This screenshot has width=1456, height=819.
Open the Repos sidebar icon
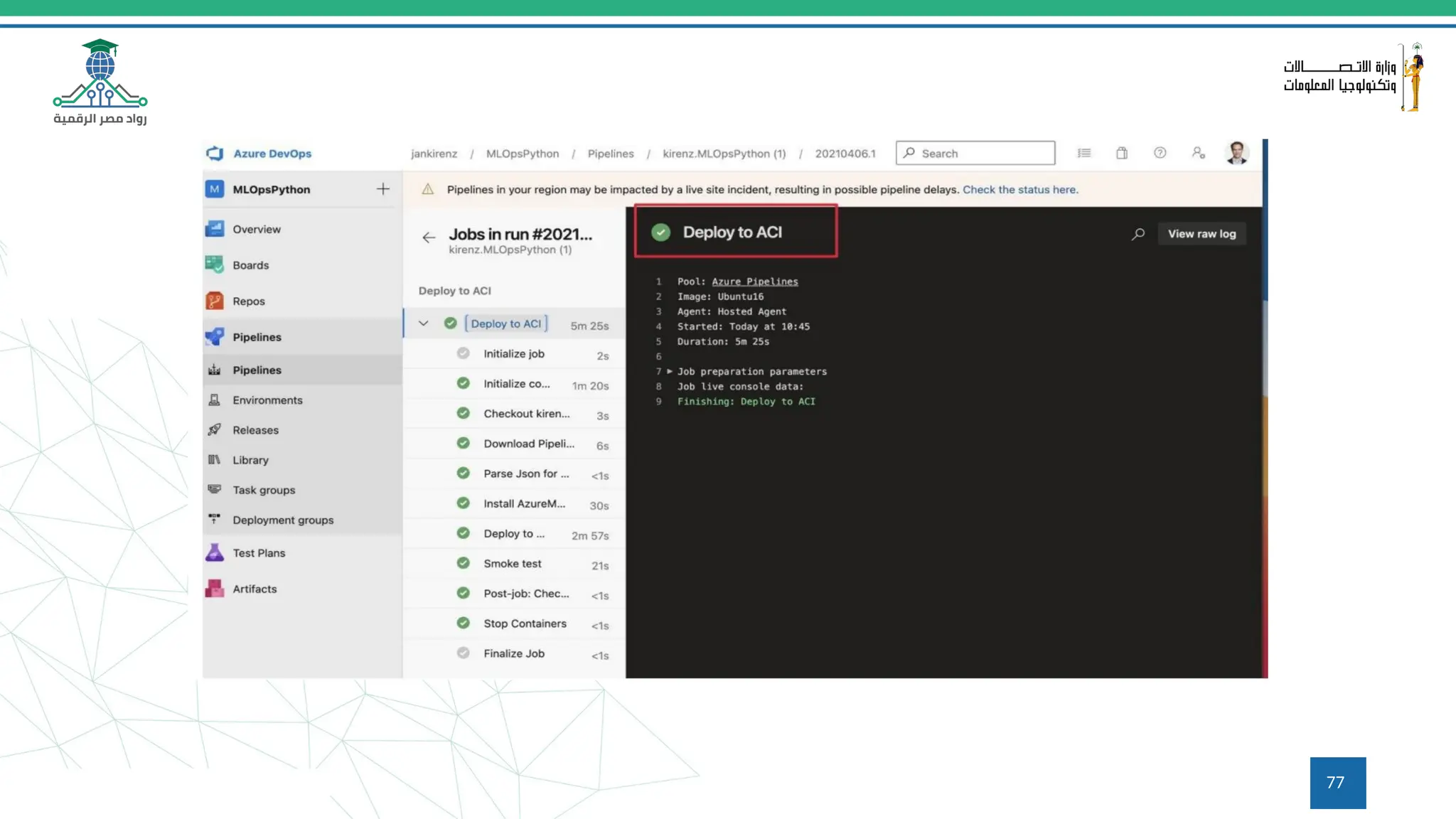coord(215,301)
